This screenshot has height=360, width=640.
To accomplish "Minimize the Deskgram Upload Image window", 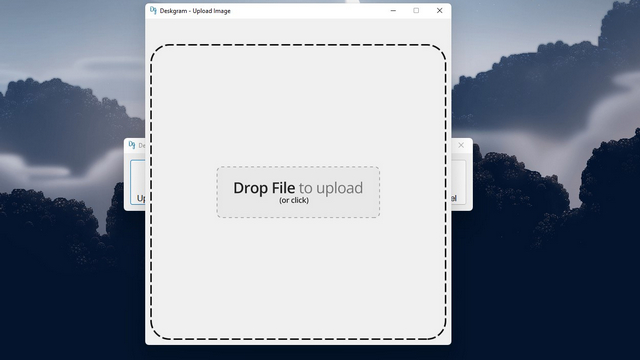I will (x=393, y=11).
